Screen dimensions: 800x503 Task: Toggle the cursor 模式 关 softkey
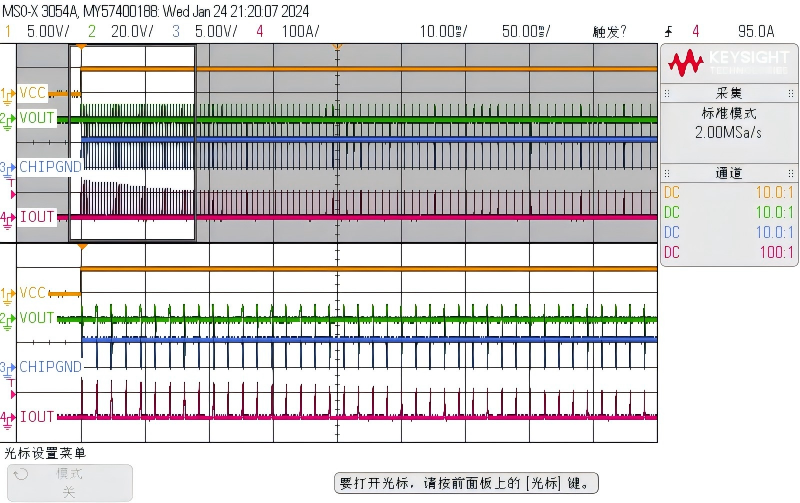tap(68, 483)
